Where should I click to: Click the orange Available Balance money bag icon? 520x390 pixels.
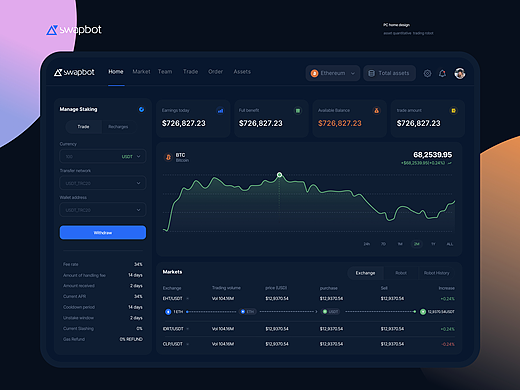click(376, 111)
